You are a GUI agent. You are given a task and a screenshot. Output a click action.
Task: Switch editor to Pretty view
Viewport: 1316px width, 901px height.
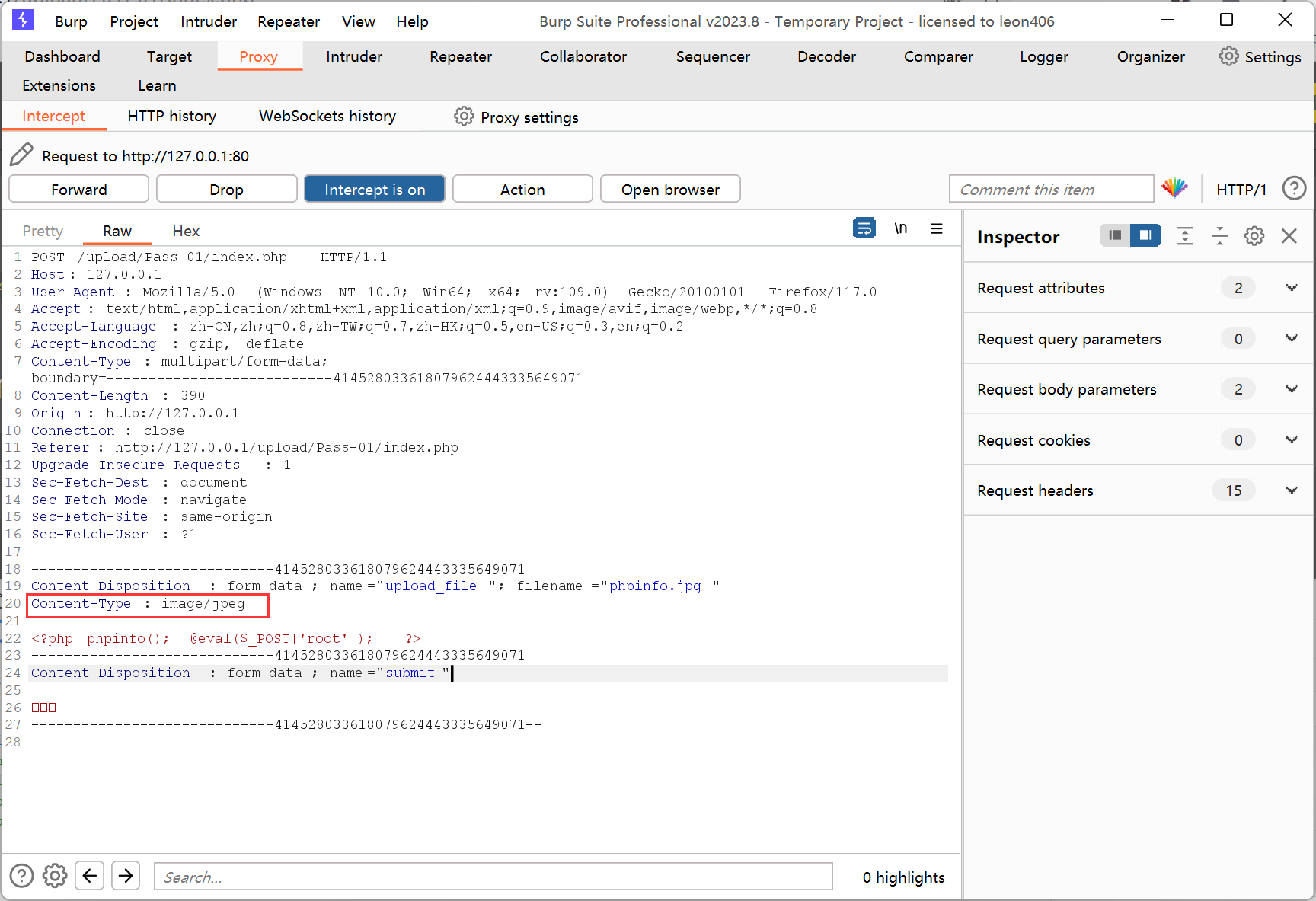43,231
